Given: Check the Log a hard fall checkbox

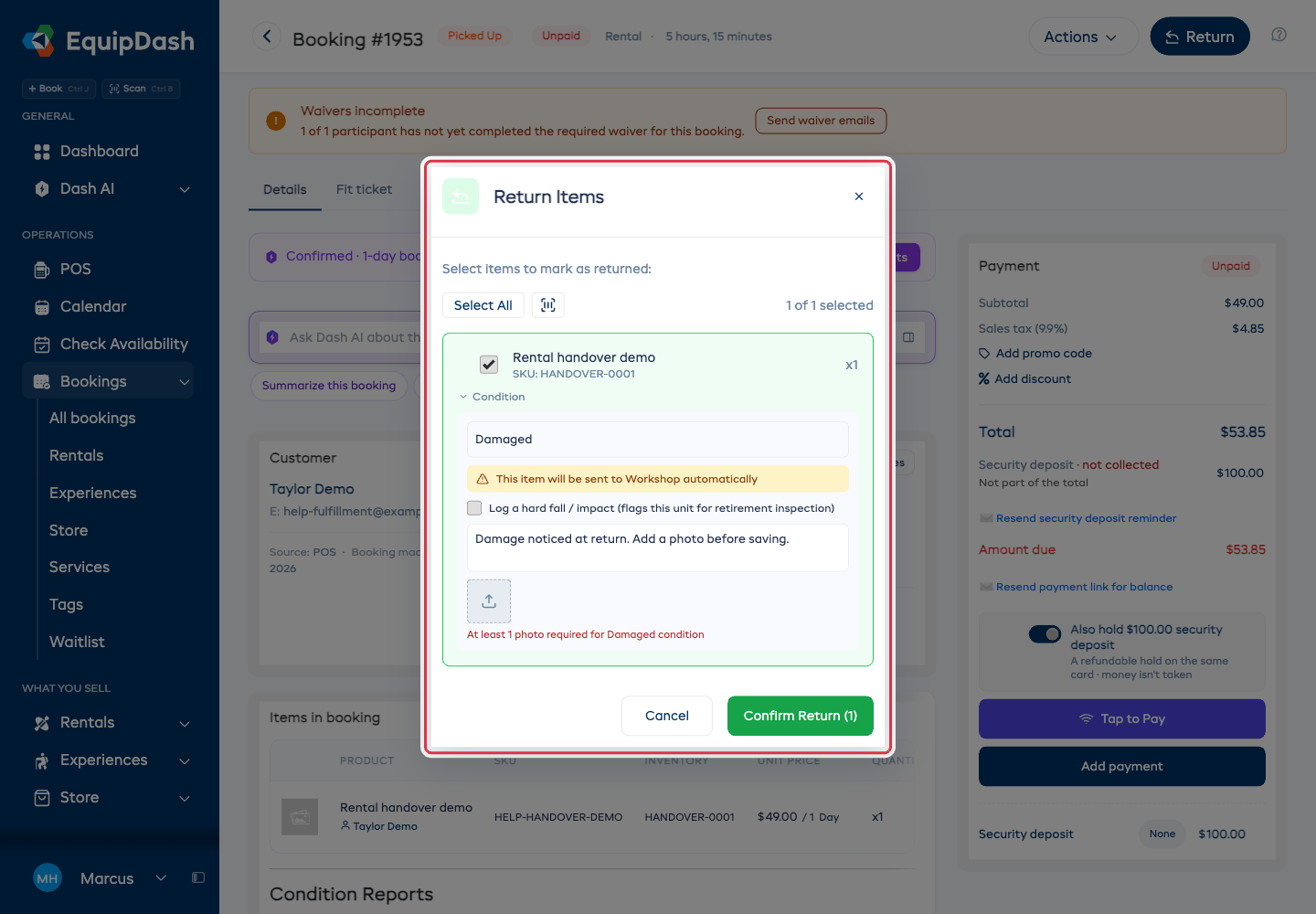Looking at the screenshot, I should point(474,508).
